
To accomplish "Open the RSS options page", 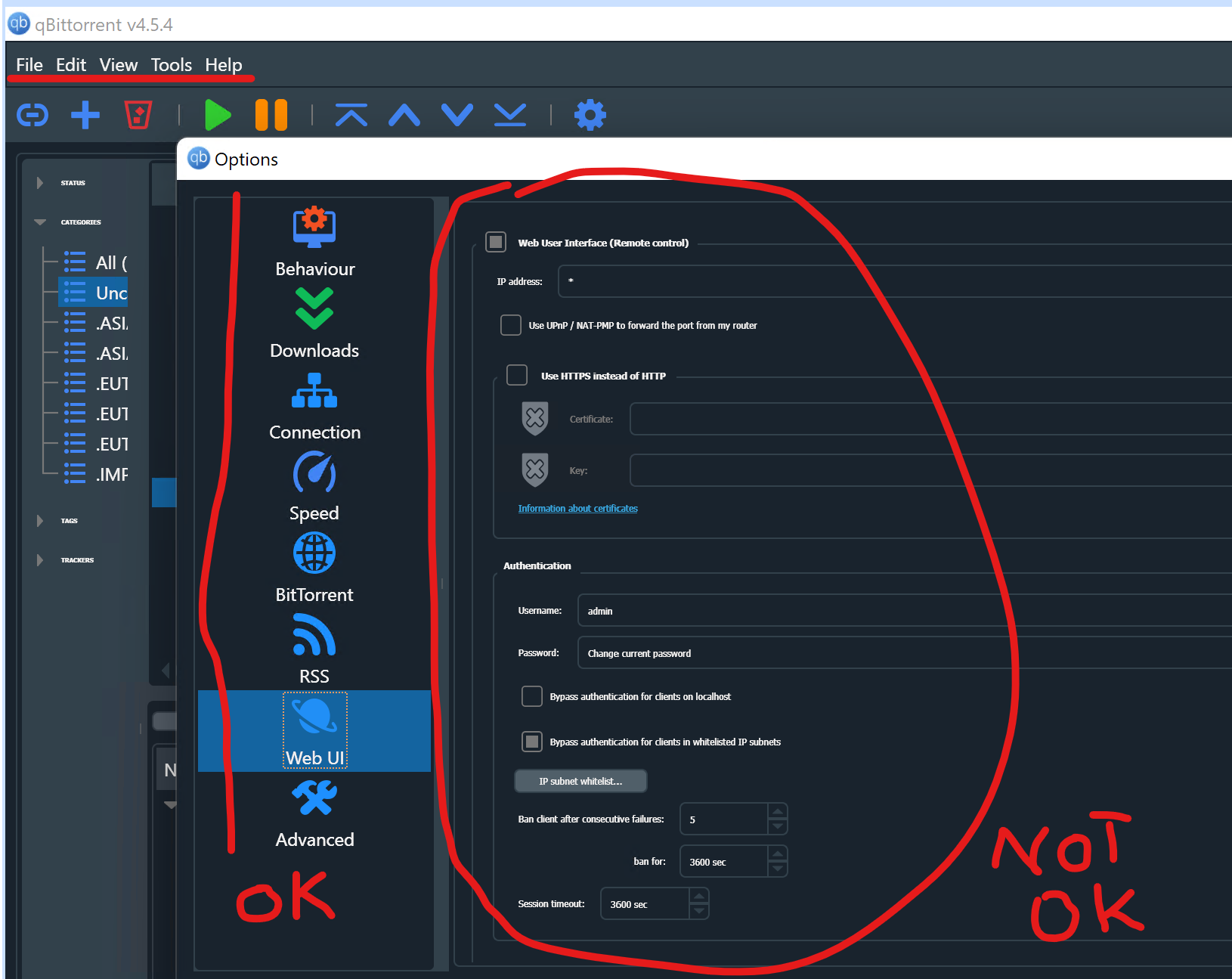I will click(x=314, y=649).
